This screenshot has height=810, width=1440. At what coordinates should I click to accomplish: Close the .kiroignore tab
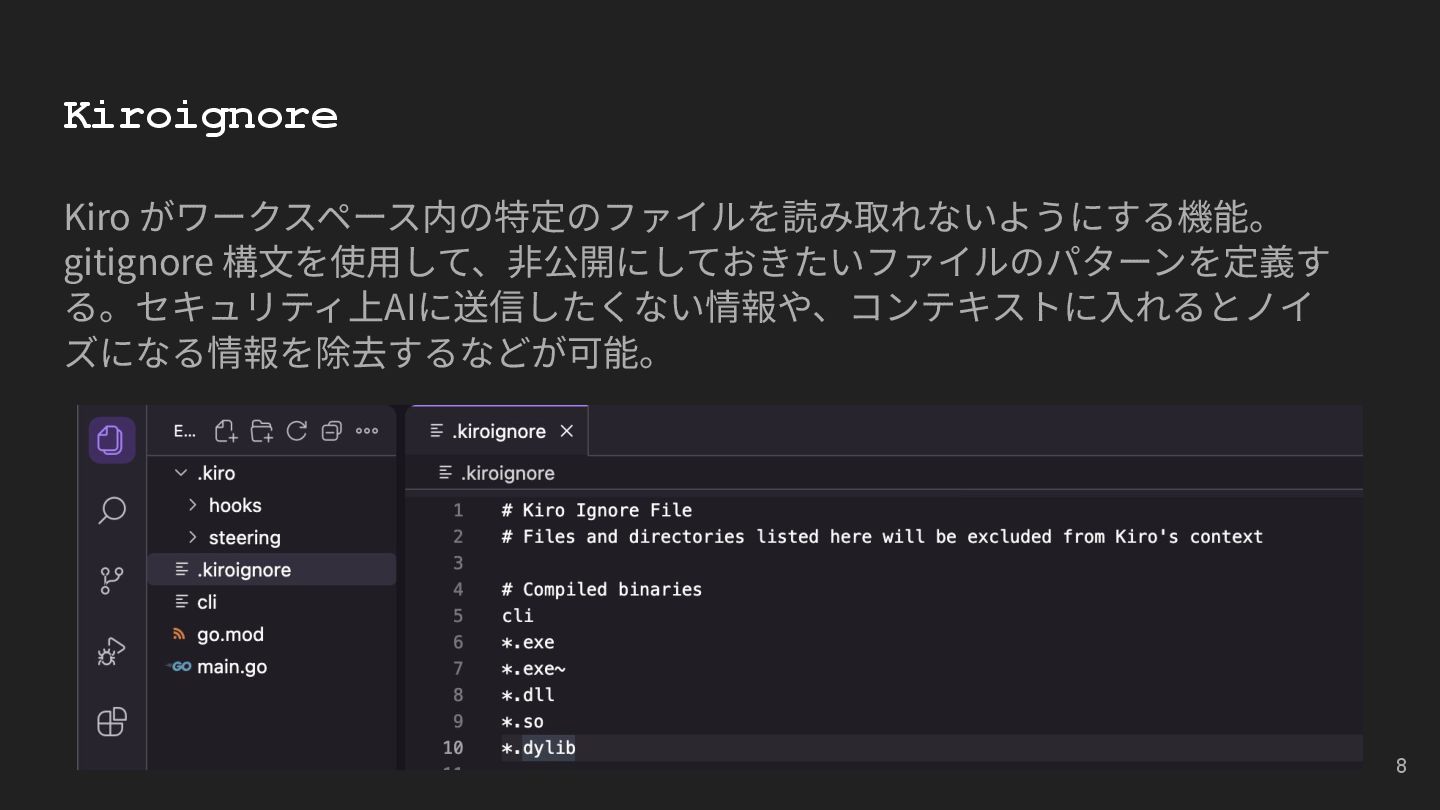[x=567, y=431]
